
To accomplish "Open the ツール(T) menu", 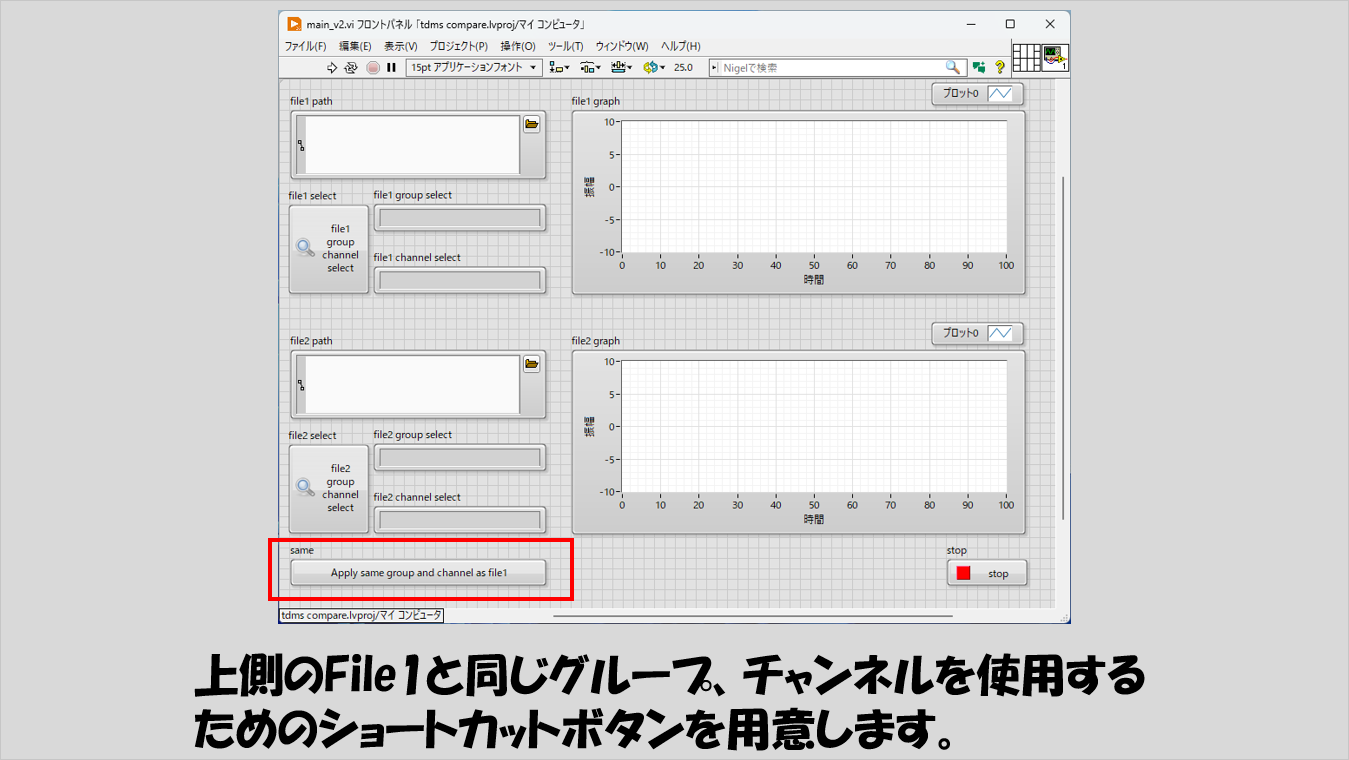I will [x=565, y=46].
